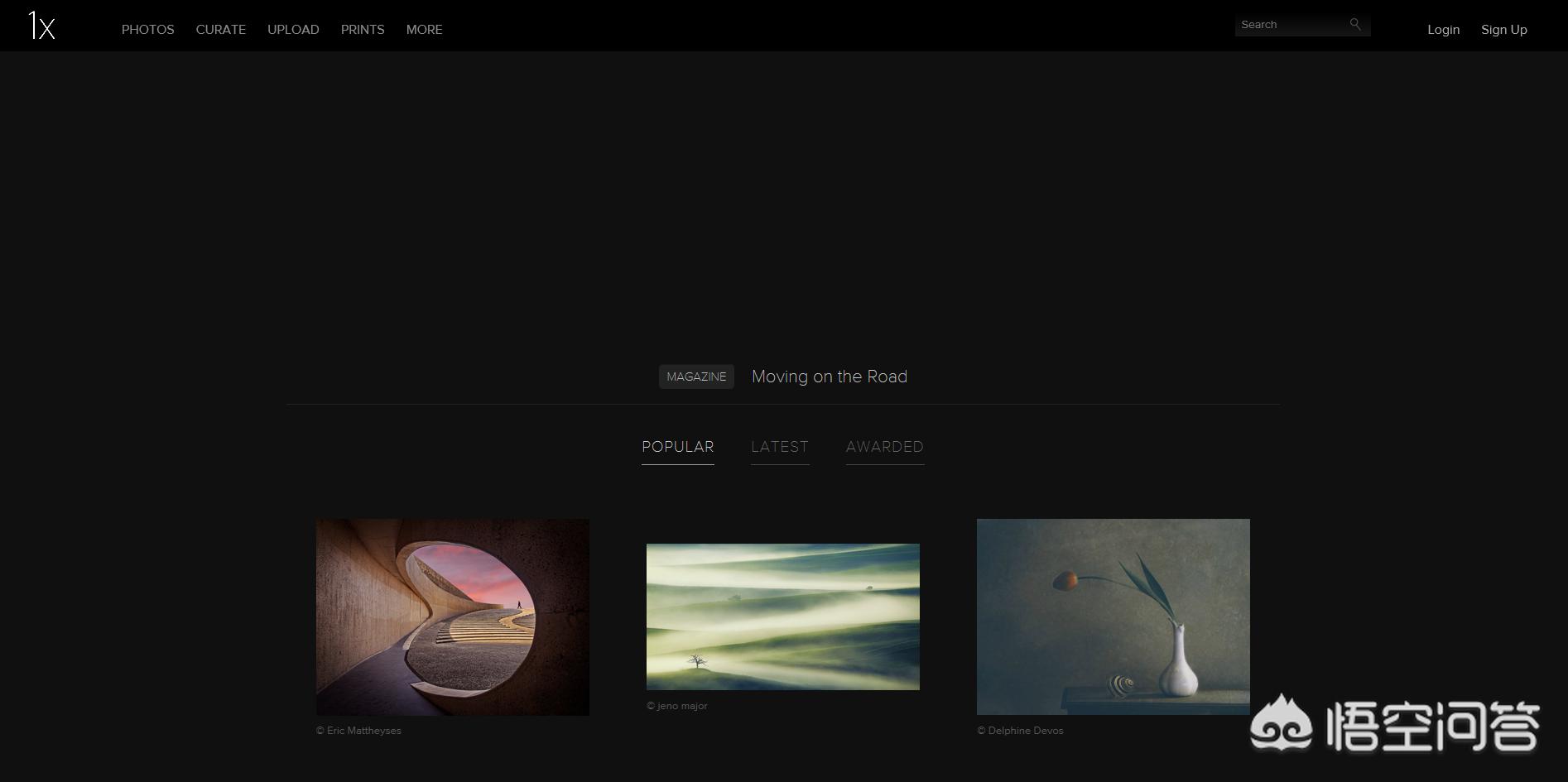This screenshot has height=782, width=1568.
Task: Select the POPULAR tab
Action: point(677,447)
